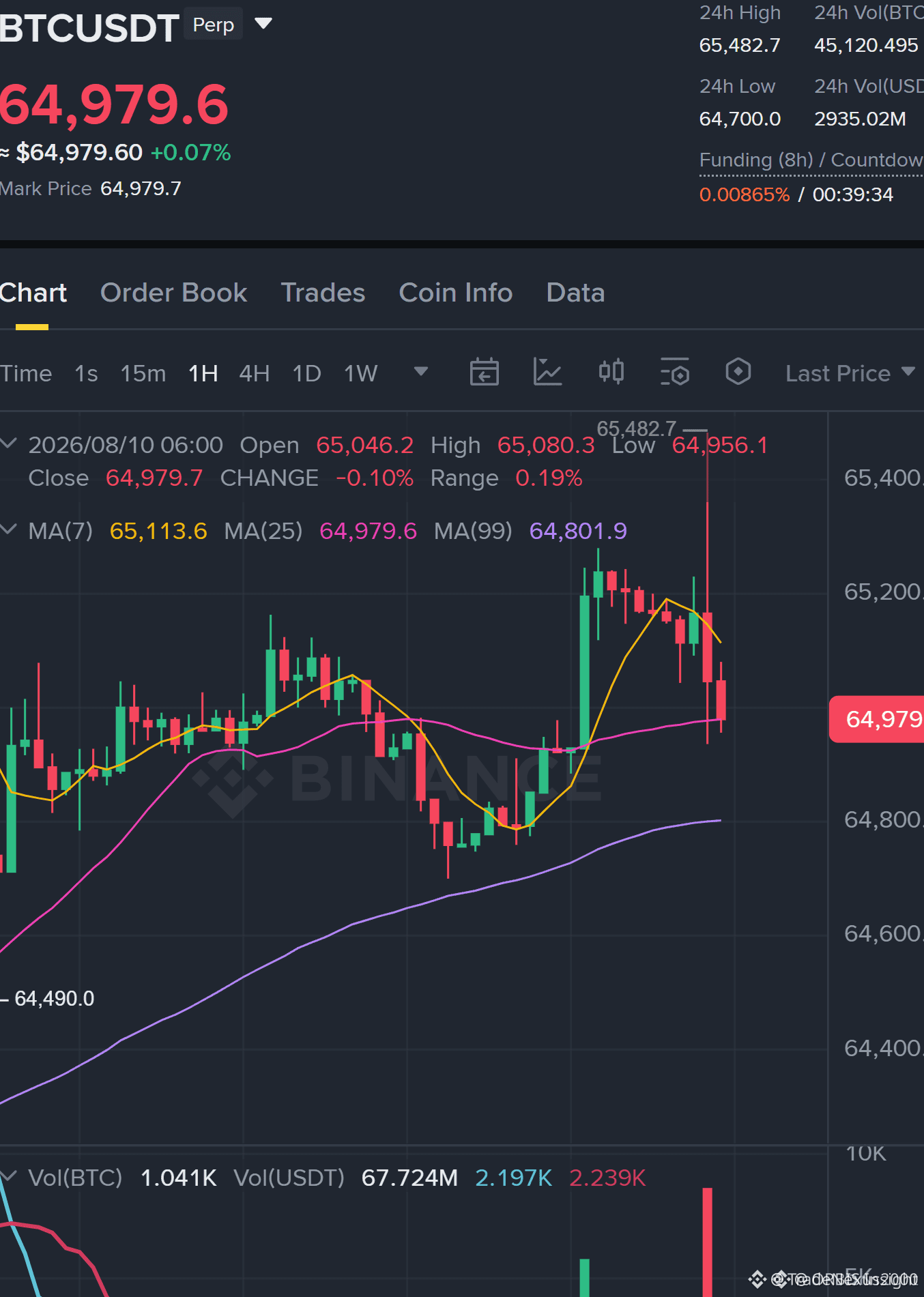Screen dimensions: 924x1297
Task: Click the CHANGE value -0.10%
Action: pos(375,478)
